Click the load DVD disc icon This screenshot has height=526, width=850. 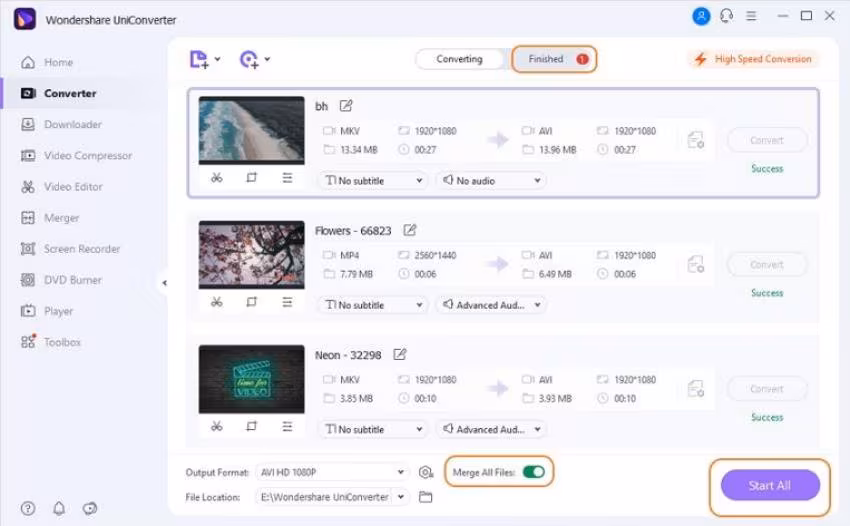click(x=249, y=59)
